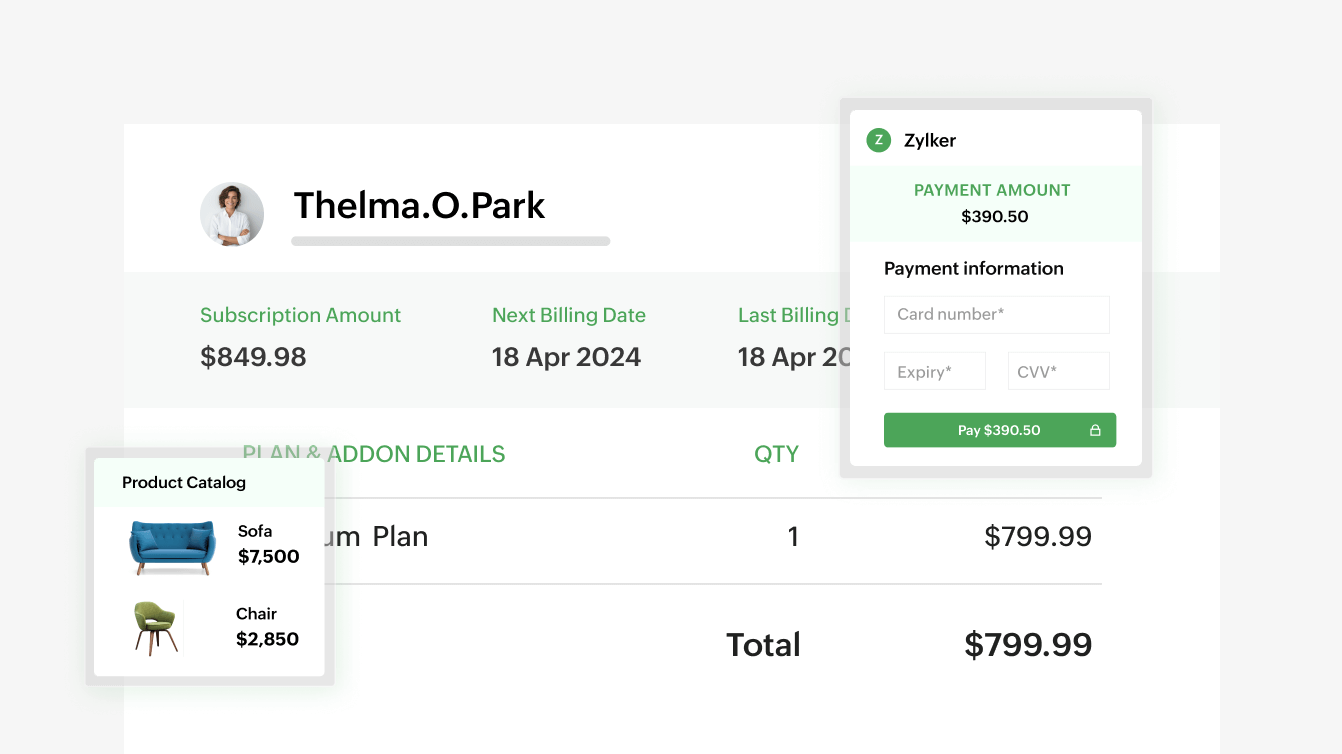Open the Payment Amount section header

pos(992,190)
